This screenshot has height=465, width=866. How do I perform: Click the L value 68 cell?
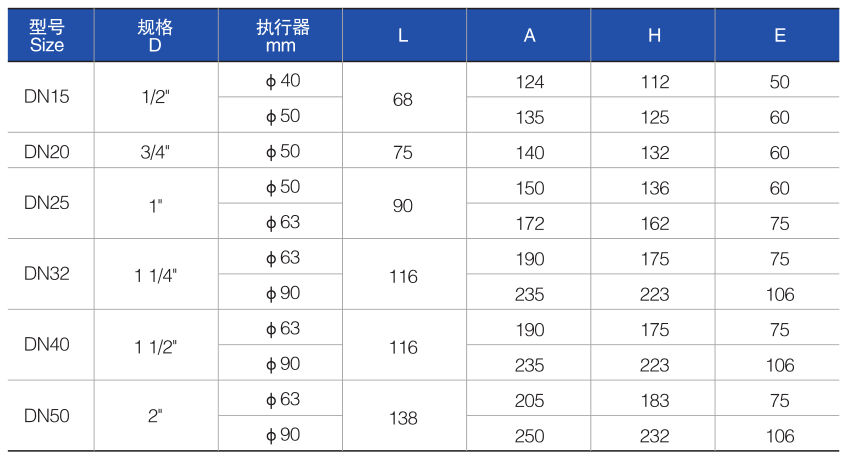click(404, 97)
